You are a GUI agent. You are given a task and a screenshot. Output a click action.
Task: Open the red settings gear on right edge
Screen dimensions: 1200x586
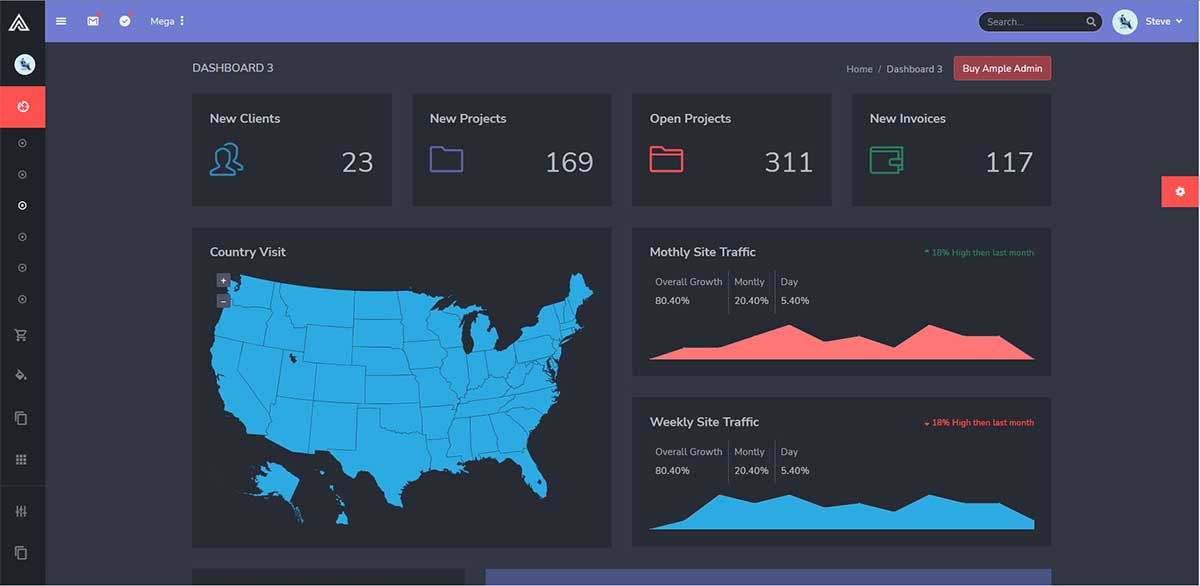click(1180, 191)
